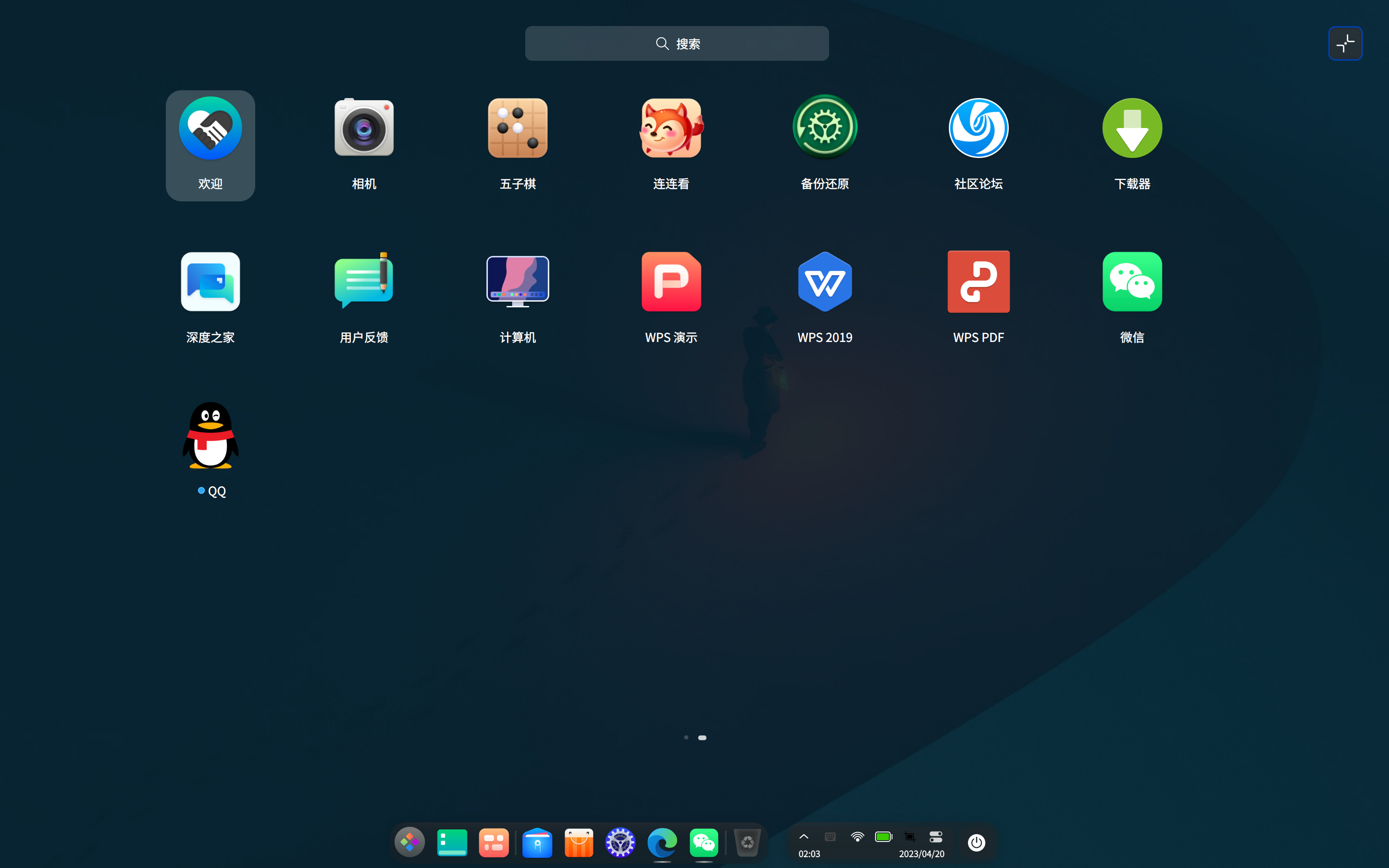The width and height of the screenshot is (1389, 868).
Task: Click the 搜索 search field
Action: coord(677,44)
